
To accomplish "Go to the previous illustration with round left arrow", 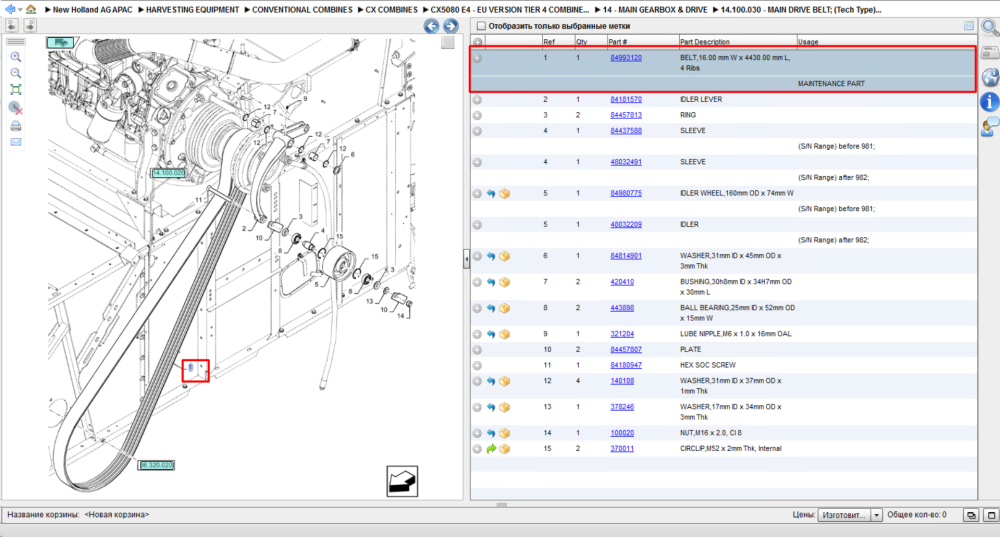I will click(x=432, y=26).
